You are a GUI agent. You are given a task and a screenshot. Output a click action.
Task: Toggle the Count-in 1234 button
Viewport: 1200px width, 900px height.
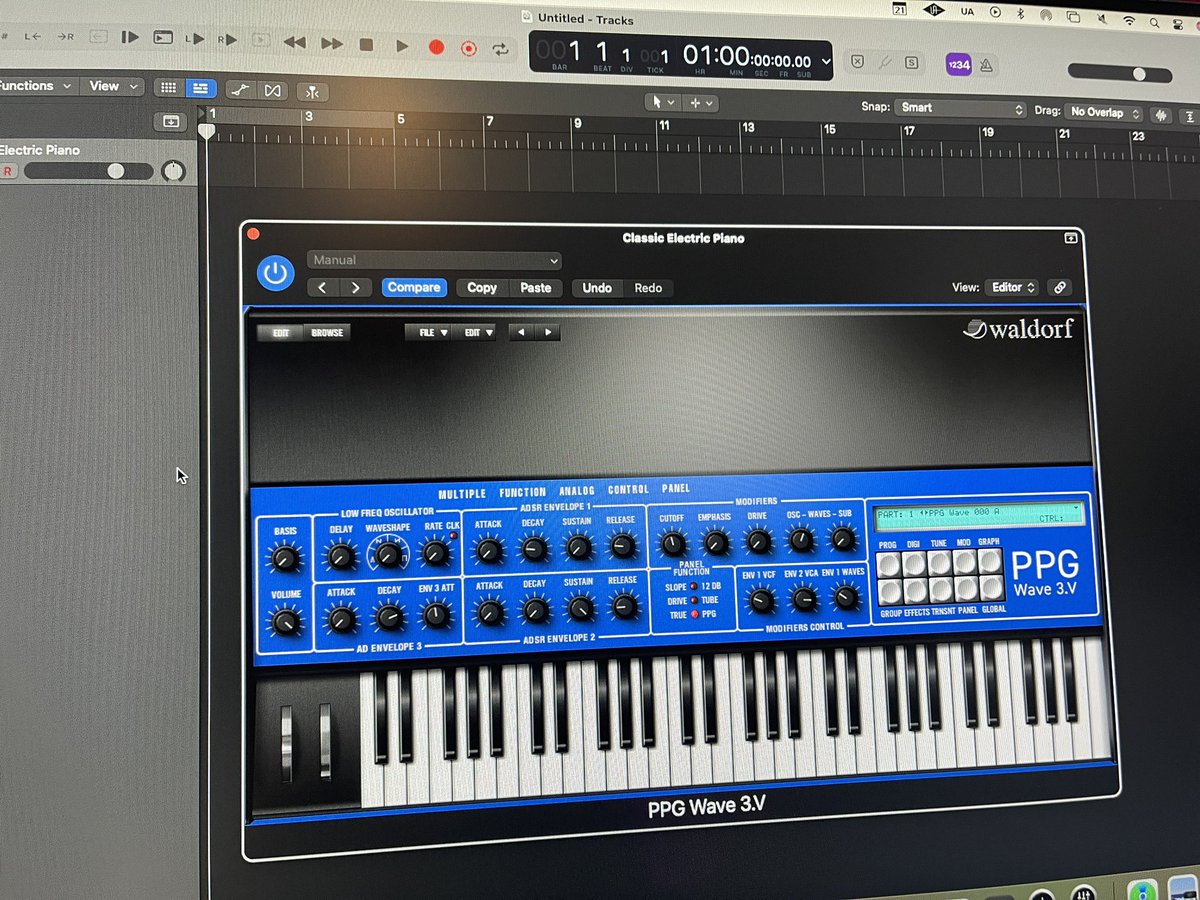tap(957, 64)
